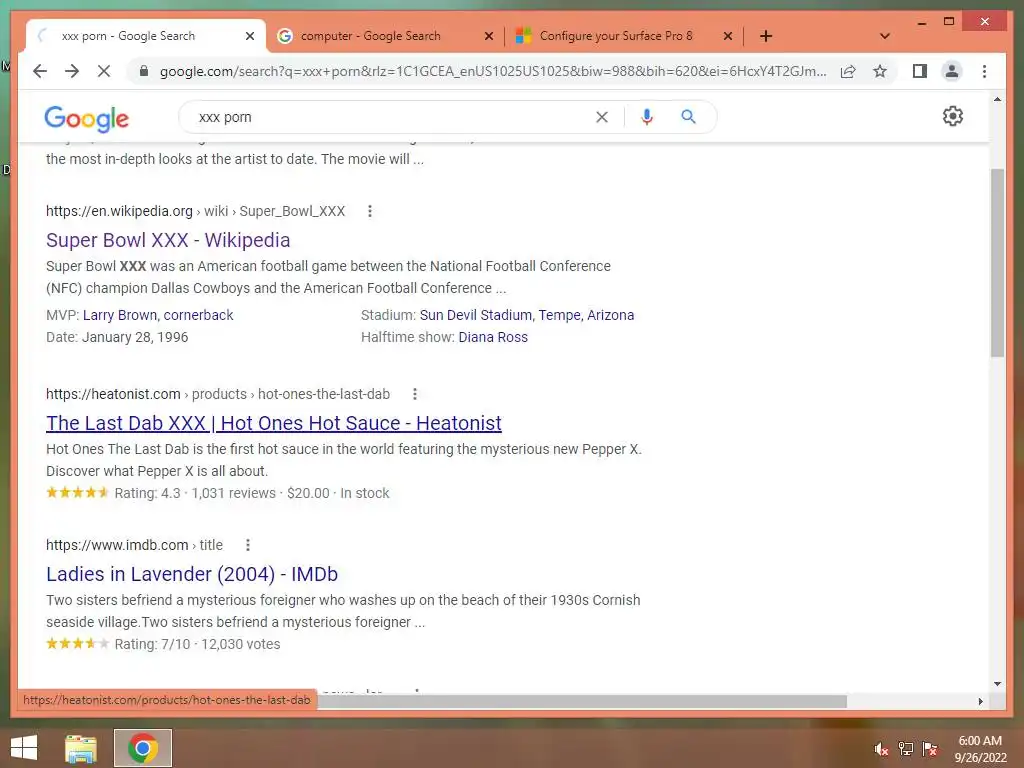Image resolution: width=1024 pixels, height=768 pixels.
Task: Open the Action Center flag icon
Action: click(930, 749)
